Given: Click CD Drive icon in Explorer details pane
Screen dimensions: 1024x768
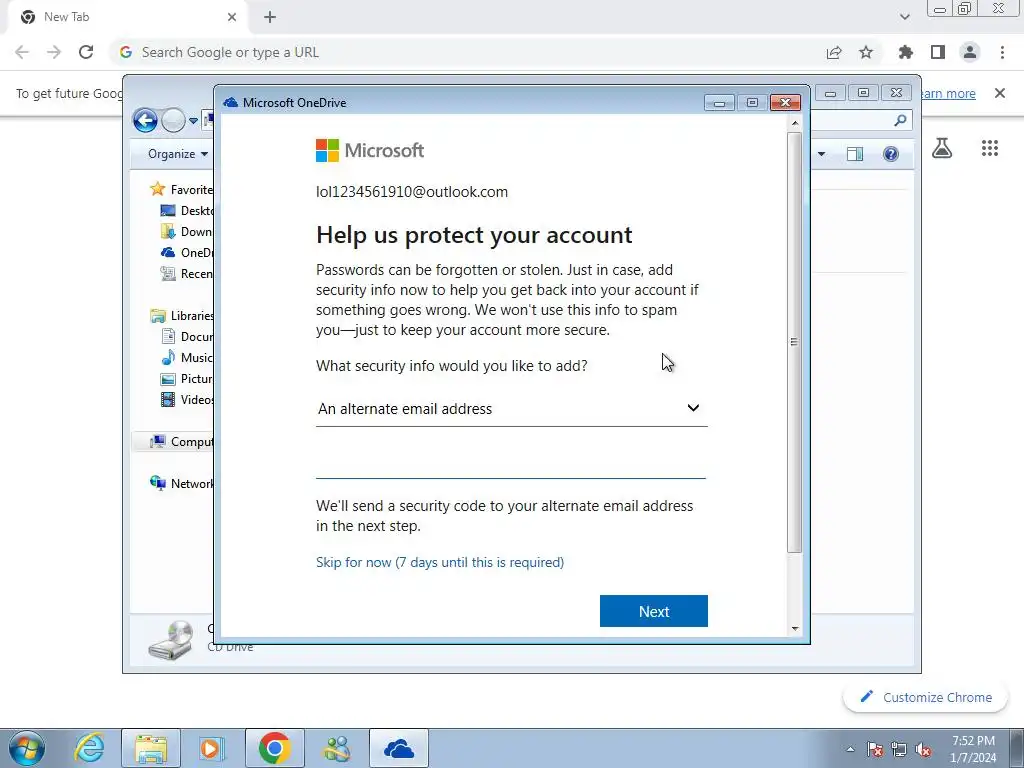Looking at the screenshot, I should (171, 640).
